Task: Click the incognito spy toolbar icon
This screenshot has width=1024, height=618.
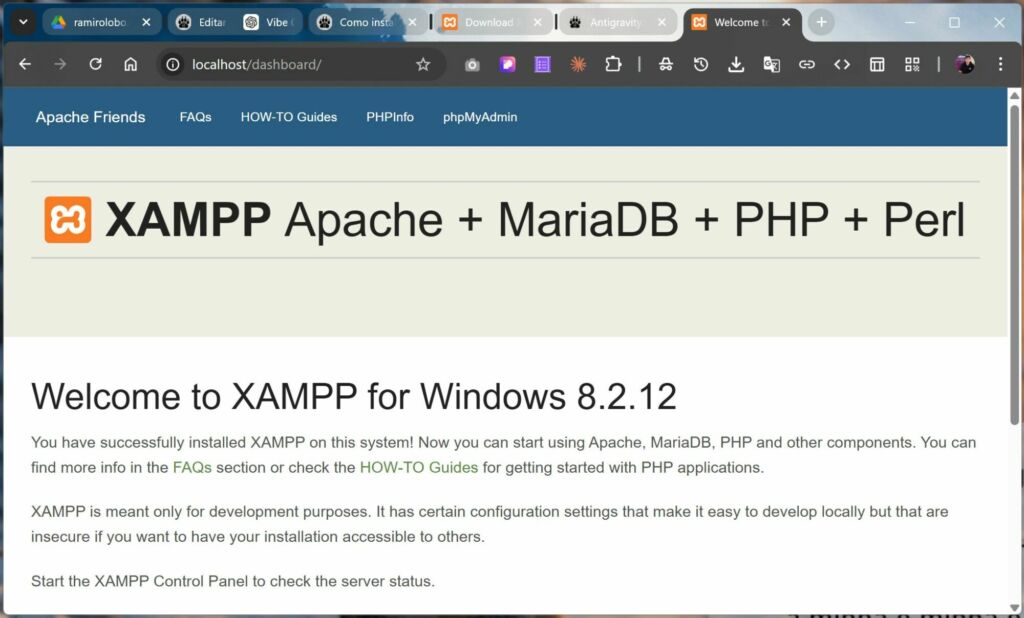Action: [x=665, y=64]
